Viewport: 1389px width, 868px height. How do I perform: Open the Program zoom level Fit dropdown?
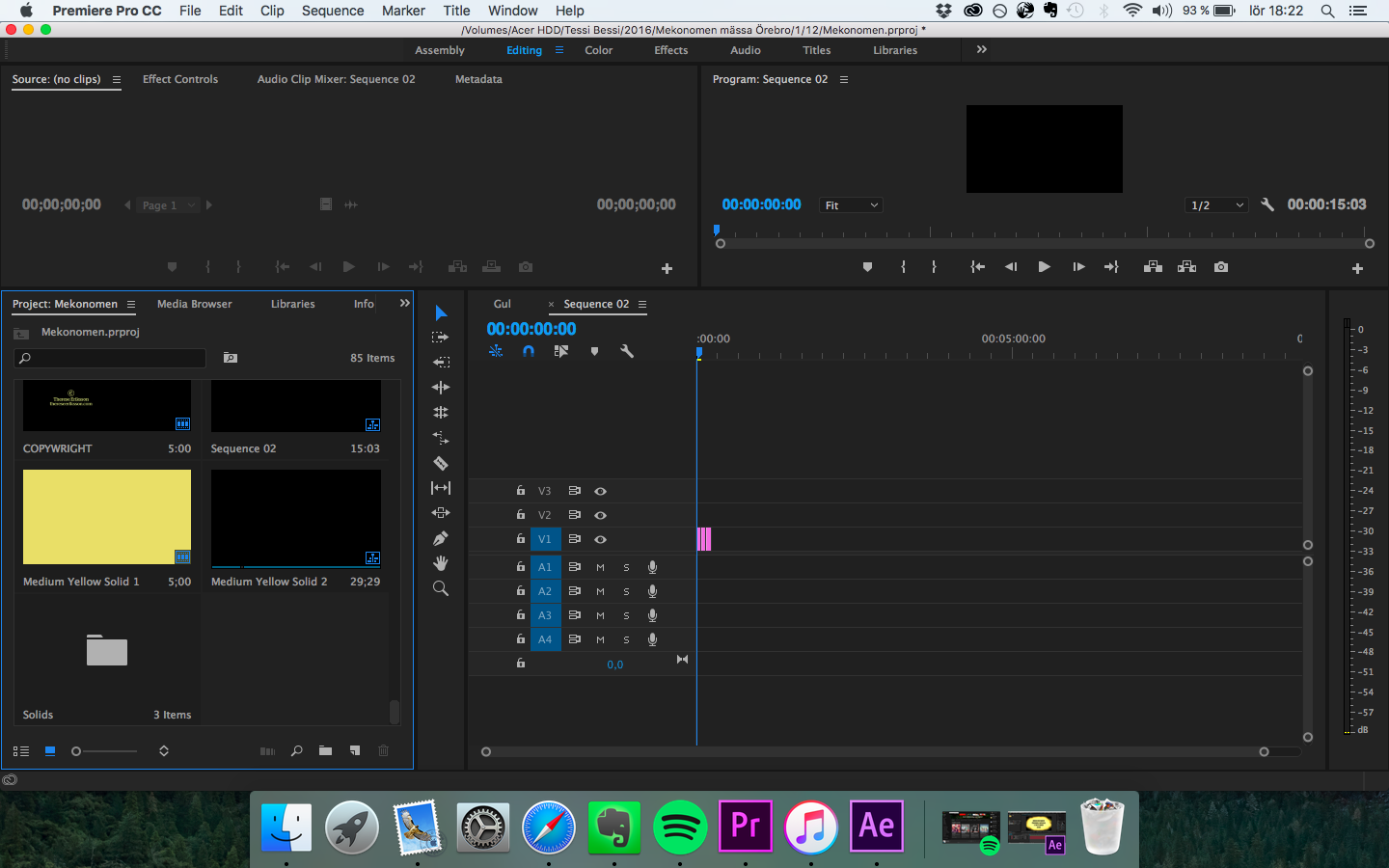[x=851, y=205]
